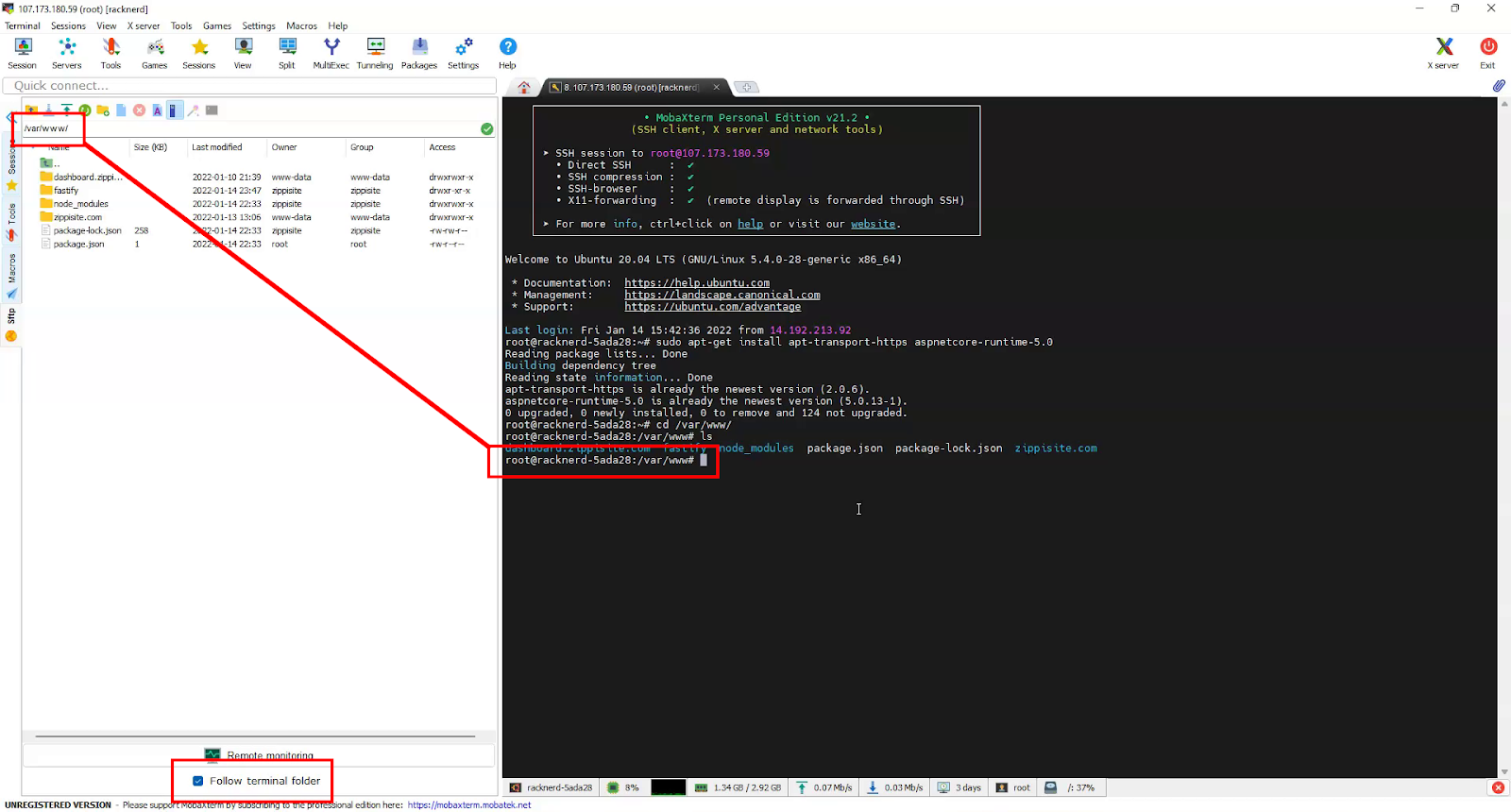The height and width of the screenshot is (812, 1511).
Task: Go to parent folder in SFTP toolbar
Action: [x=31, y=110]
